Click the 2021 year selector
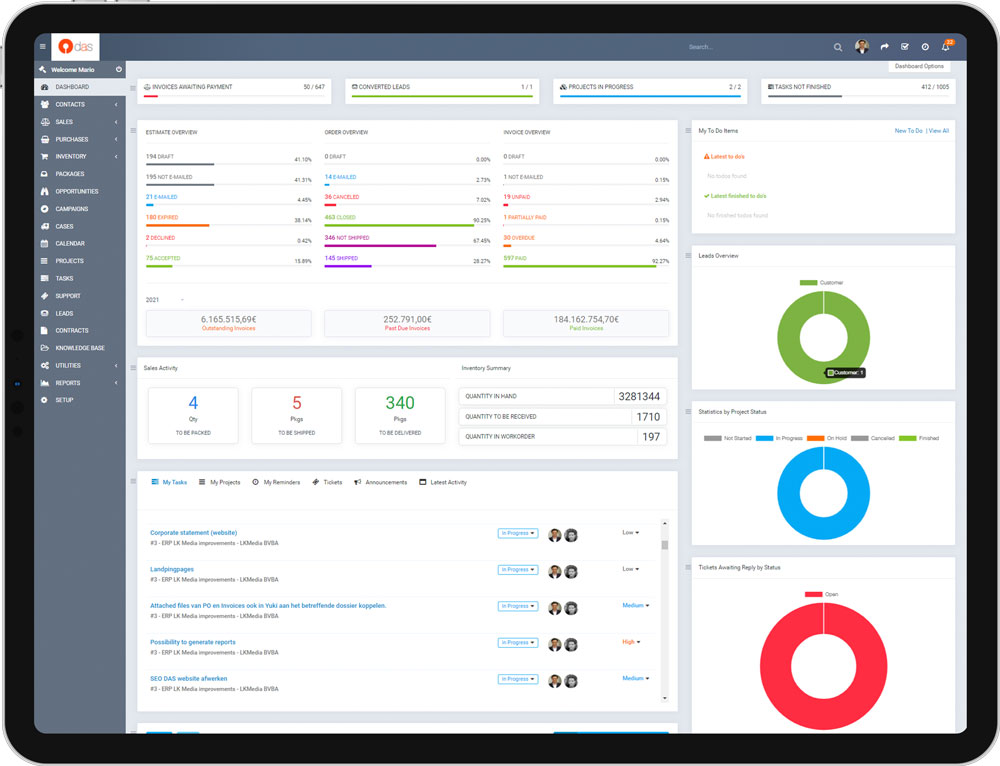Viewport: 1000px width, 766px height. (x=165, y=300)
